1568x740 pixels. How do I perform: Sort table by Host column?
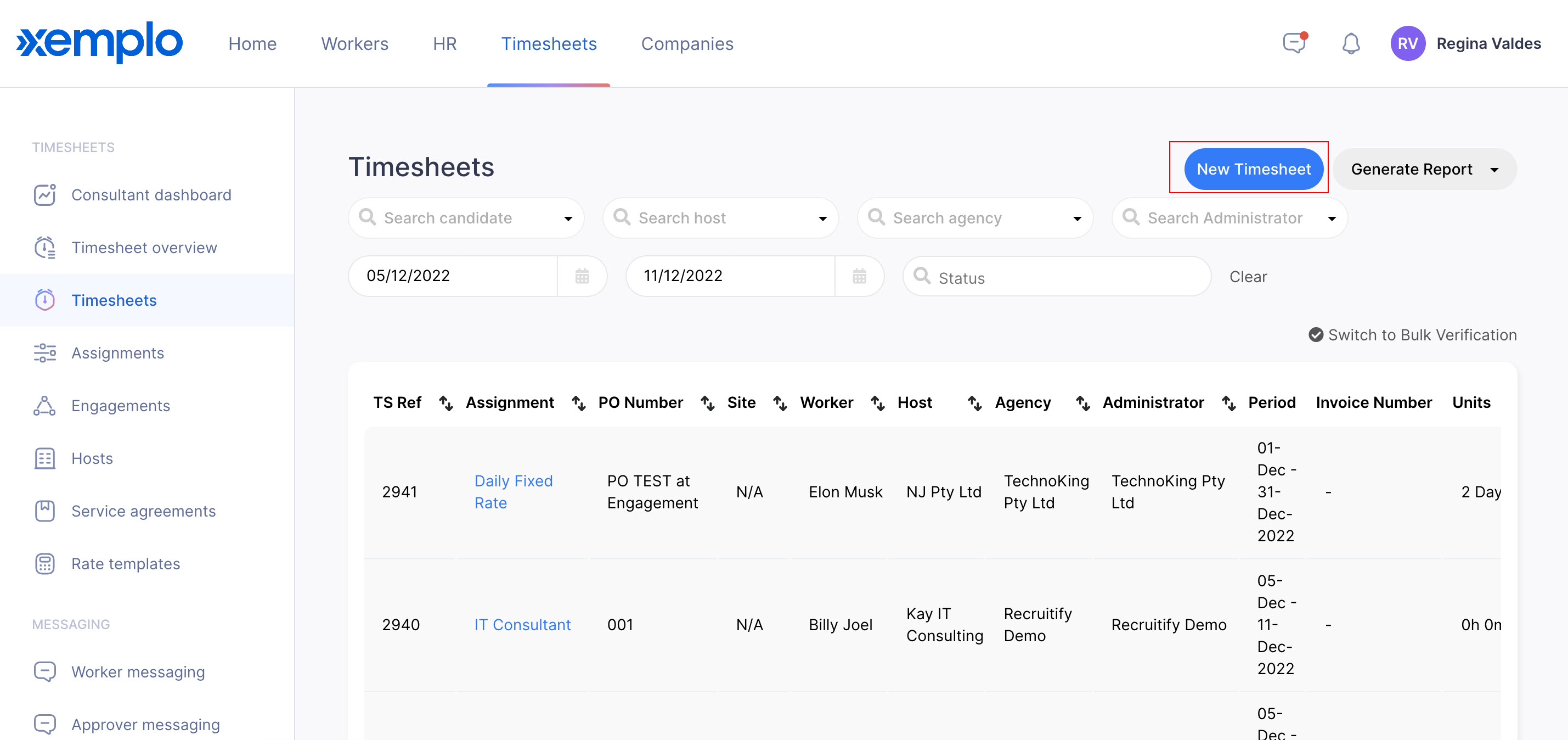(974, 403)
